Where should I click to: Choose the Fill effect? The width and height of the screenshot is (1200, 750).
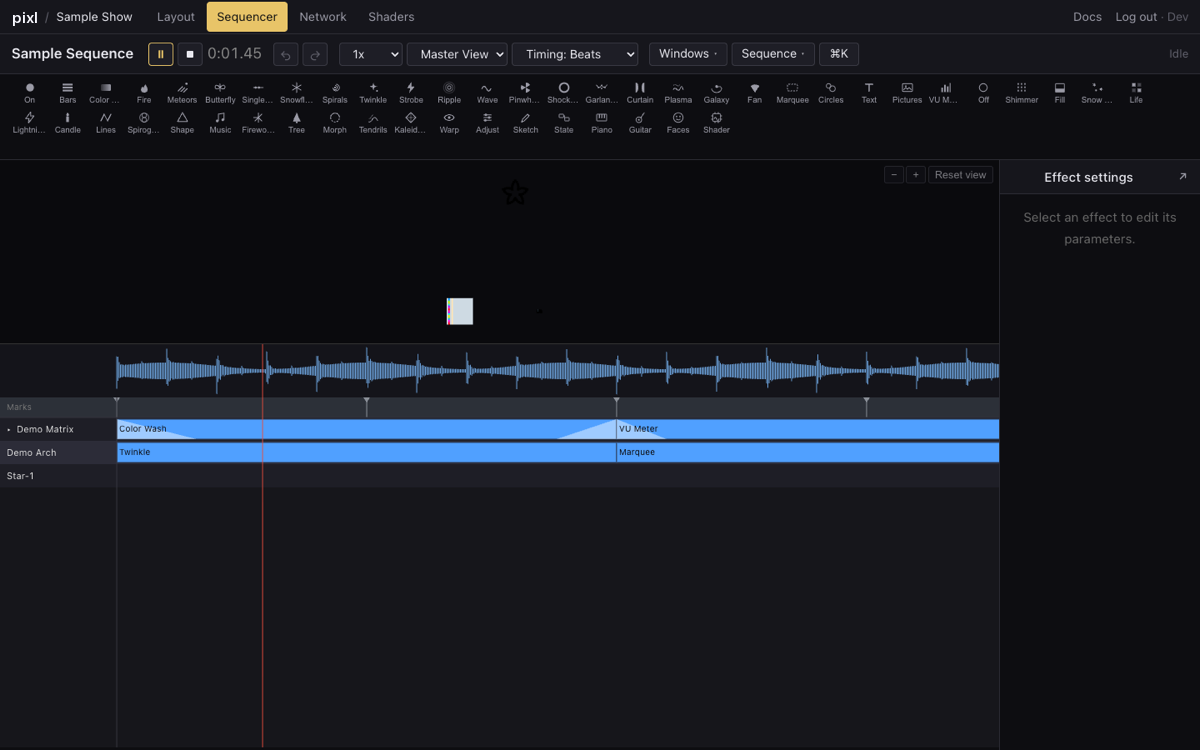1060,93
